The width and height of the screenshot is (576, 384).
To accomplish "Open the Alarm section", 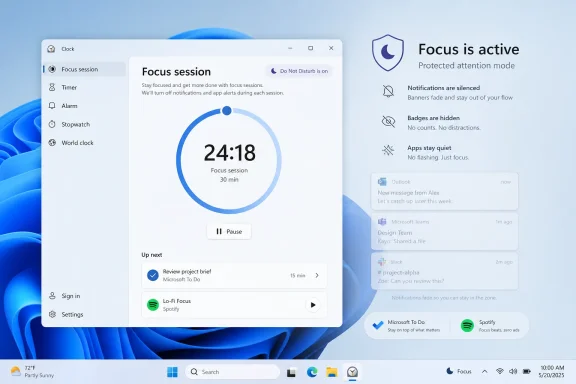I will coord(84,106).
